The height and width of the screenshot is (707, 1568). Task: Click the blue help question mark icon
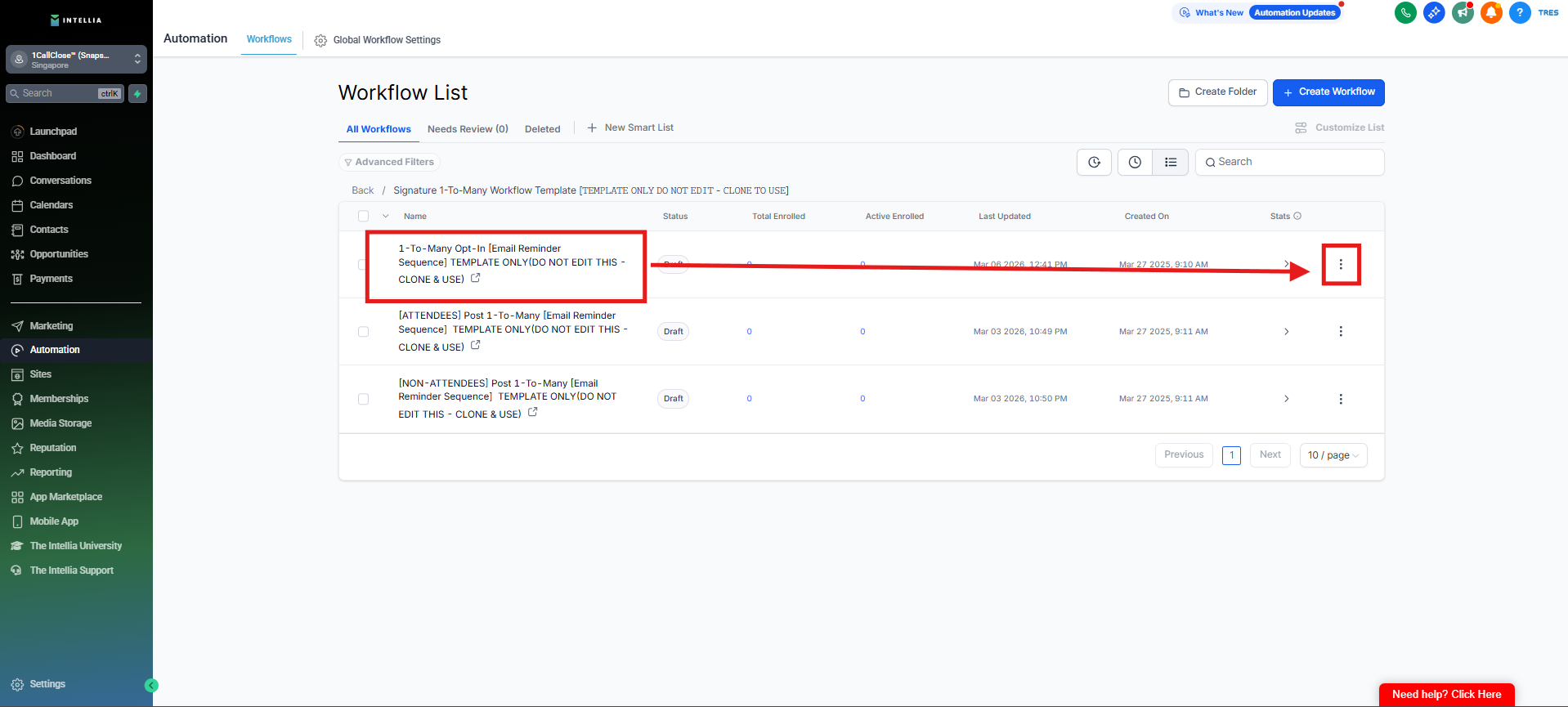pos(1519,13)
